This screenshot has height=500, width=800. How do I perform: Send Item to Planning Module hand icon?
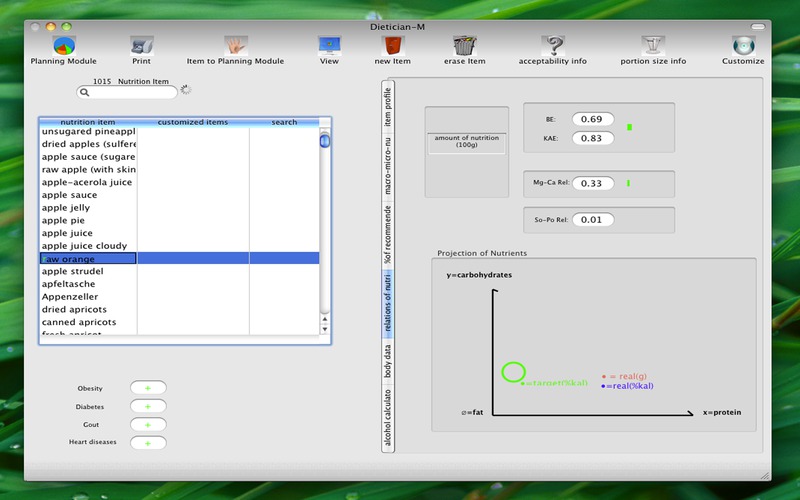pyautogui.click(x=235, y=46)
